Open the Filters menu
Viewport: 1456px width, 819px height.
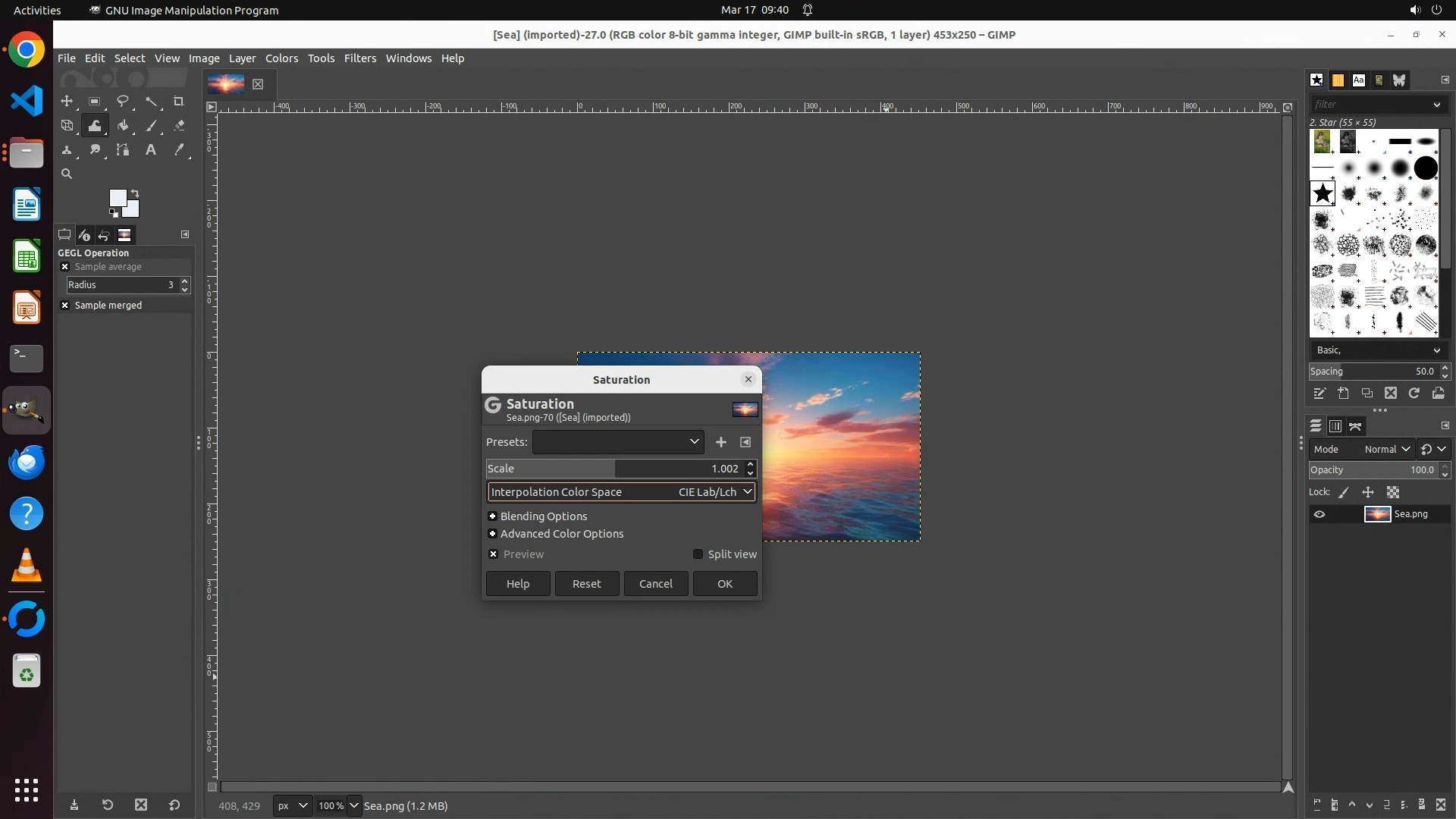[359, 58]
